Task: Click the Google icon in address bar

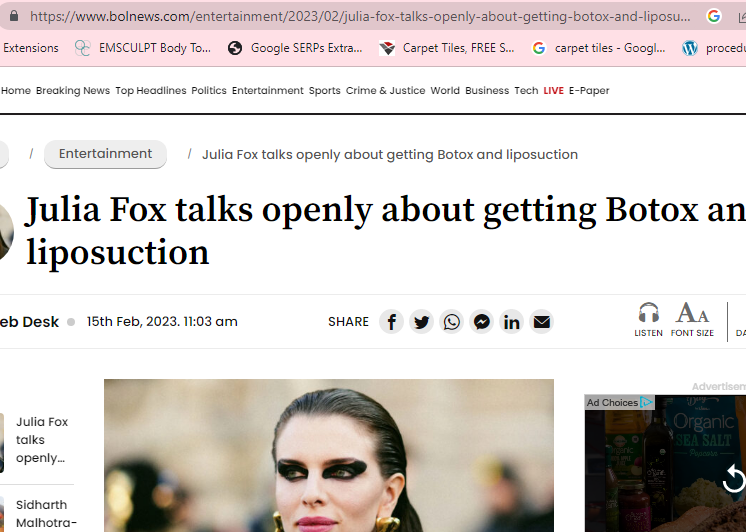Action: pyautogui.click(x=713, y=17)
